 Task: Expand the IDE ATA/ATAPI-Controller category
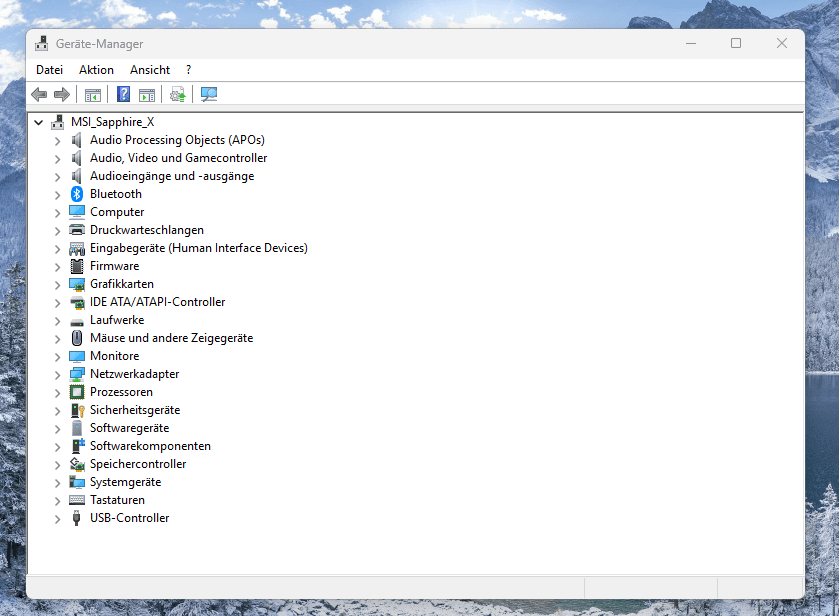(57, 303)
